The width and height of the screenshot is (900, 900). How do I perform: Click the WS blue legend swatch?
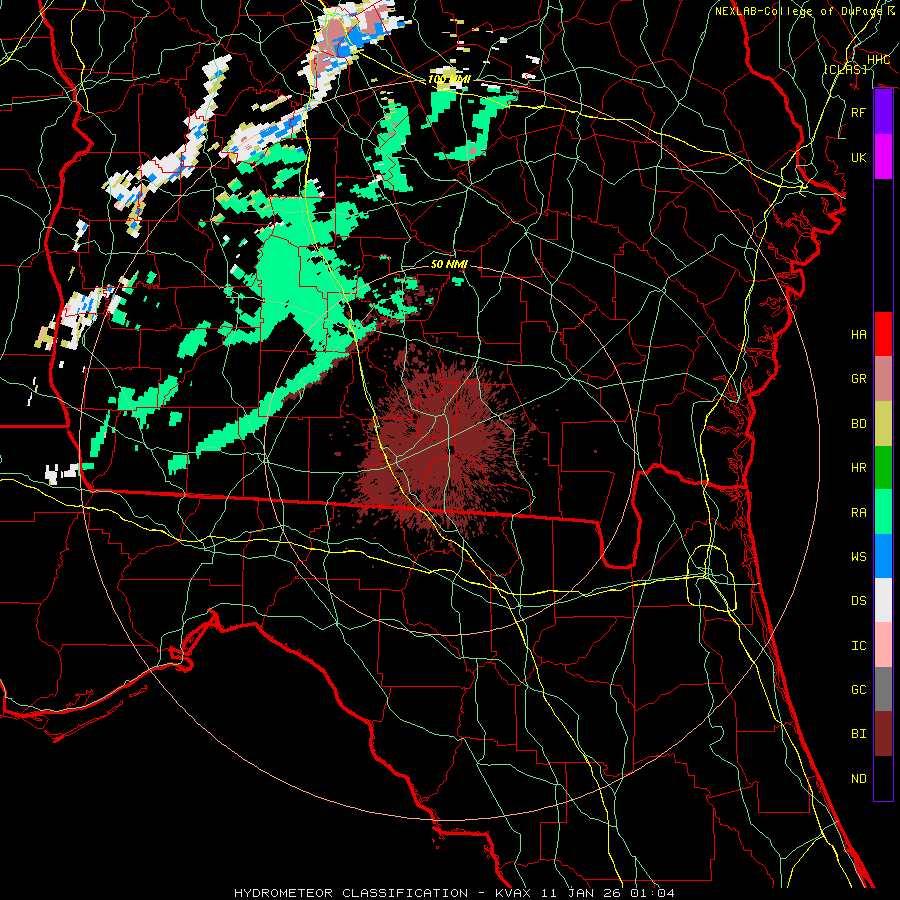click(883, 556)
